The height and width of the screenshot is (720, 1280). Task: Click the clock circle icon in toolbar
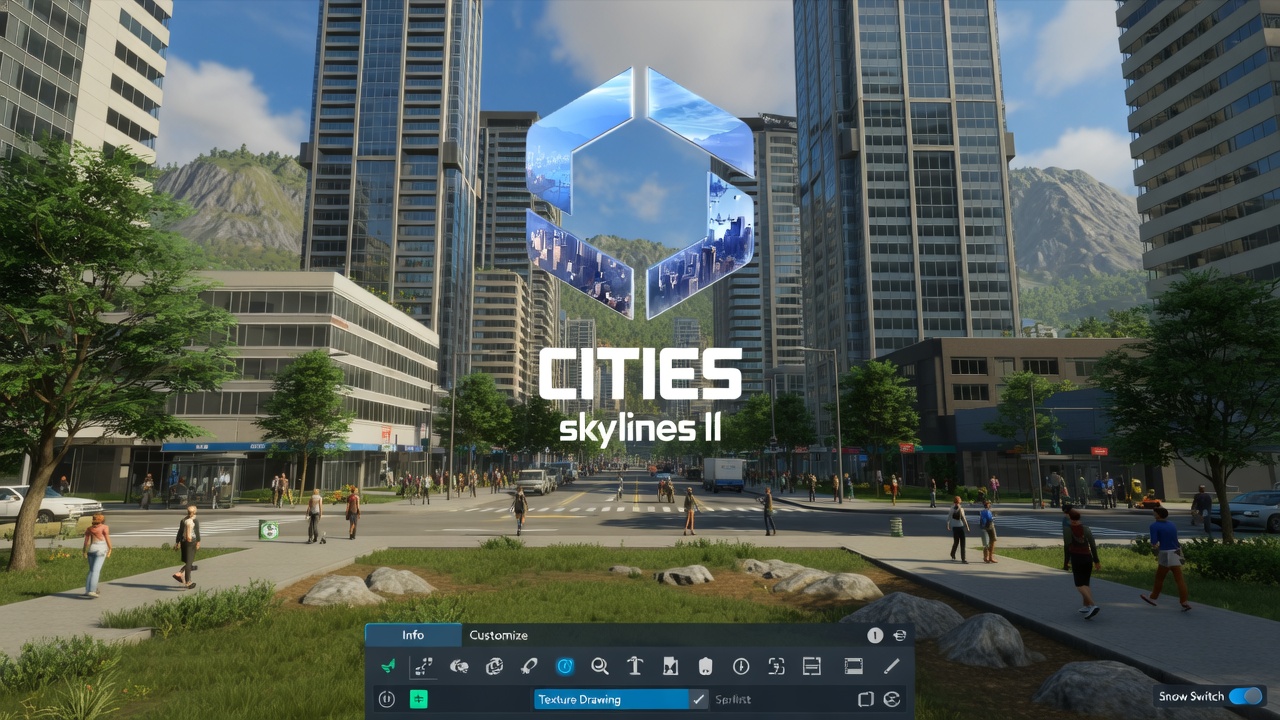pos(741,666)
